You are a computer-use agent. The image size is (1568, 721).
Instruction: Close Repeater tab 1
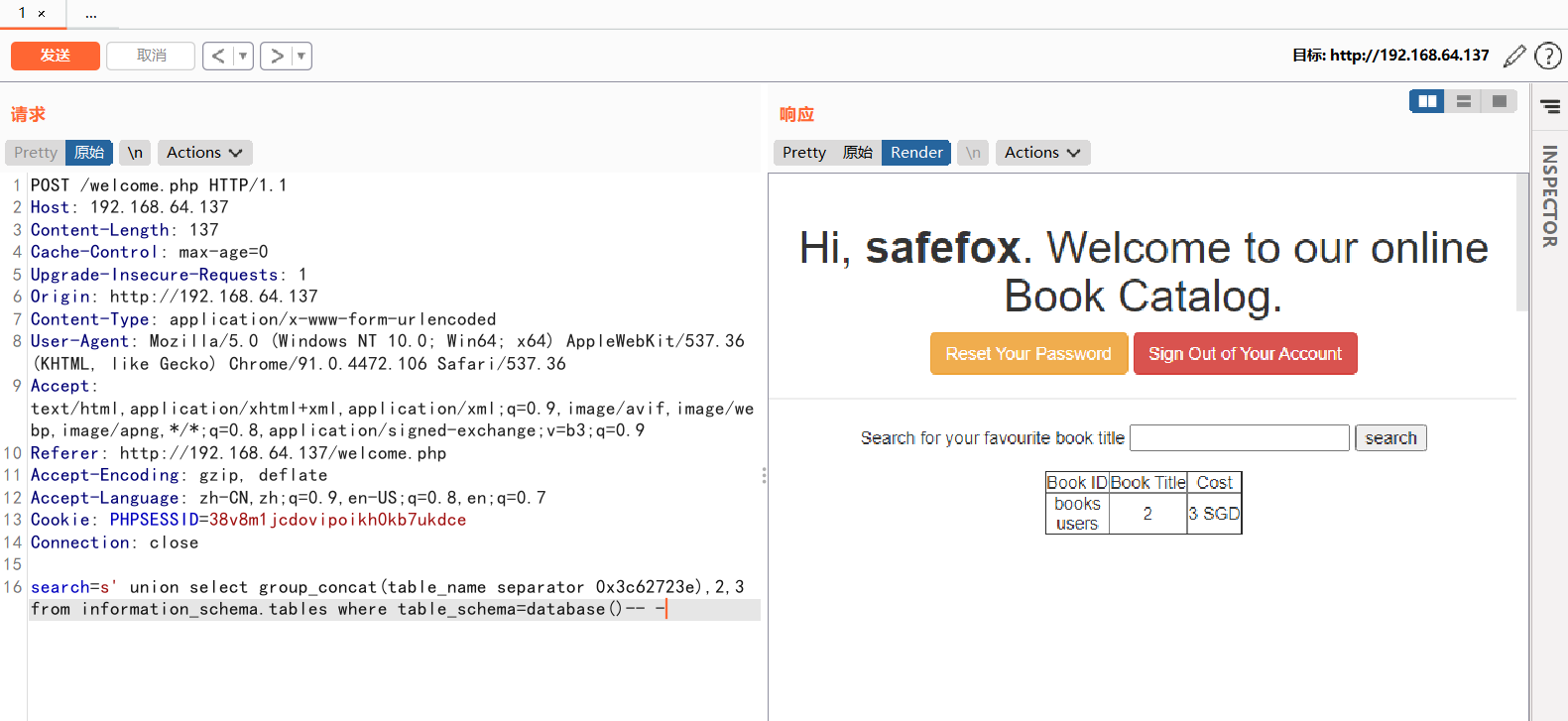[x=42, y=14]
